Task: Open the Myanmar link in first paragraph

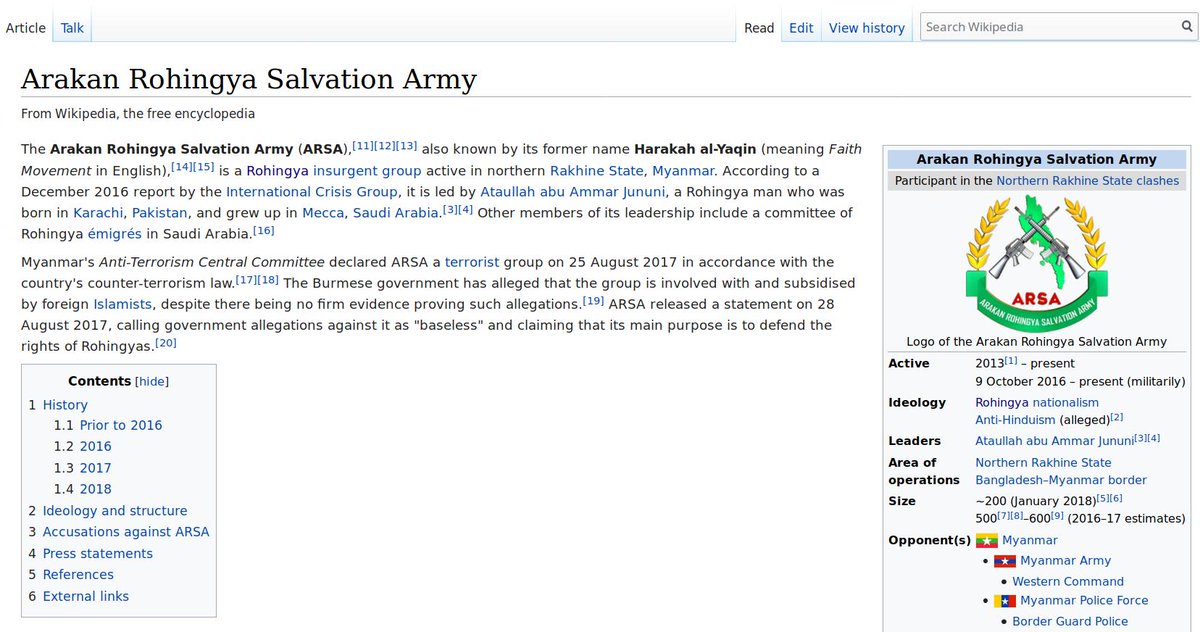Action: [682, 171]
